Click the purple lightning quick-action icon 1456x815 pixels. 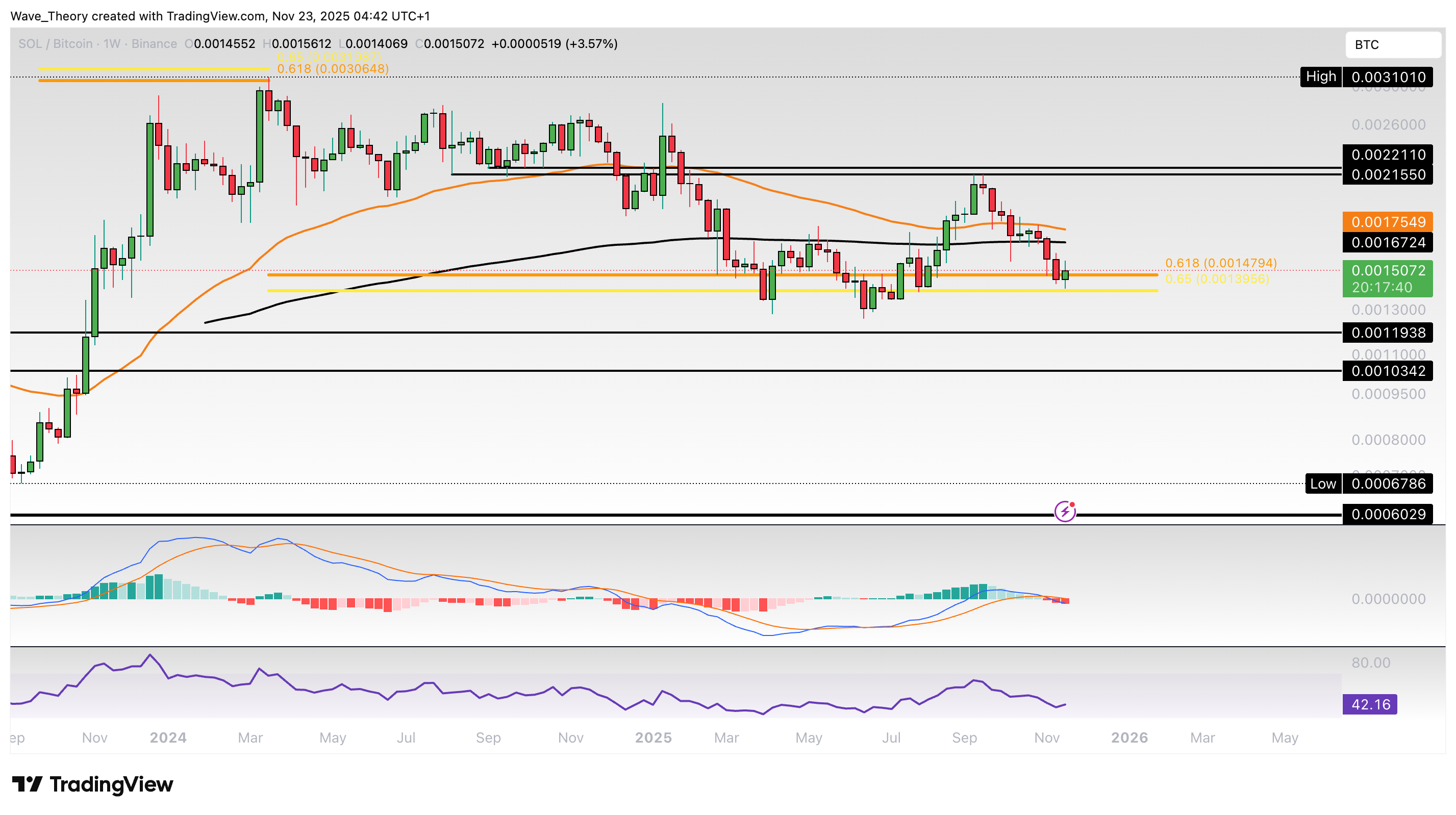[x=1065, y=512]
